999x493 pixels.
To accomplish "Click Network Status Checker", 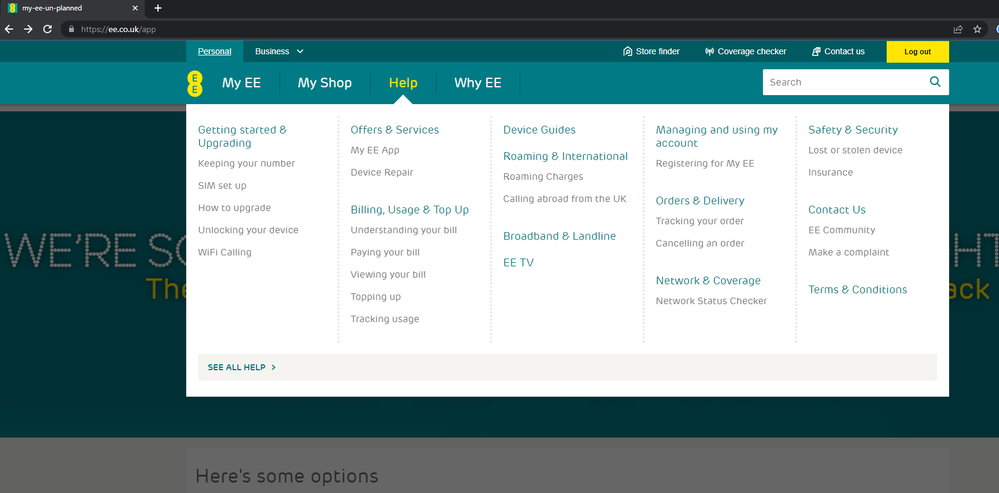I will pyautogui.click(x=712, y=301).
